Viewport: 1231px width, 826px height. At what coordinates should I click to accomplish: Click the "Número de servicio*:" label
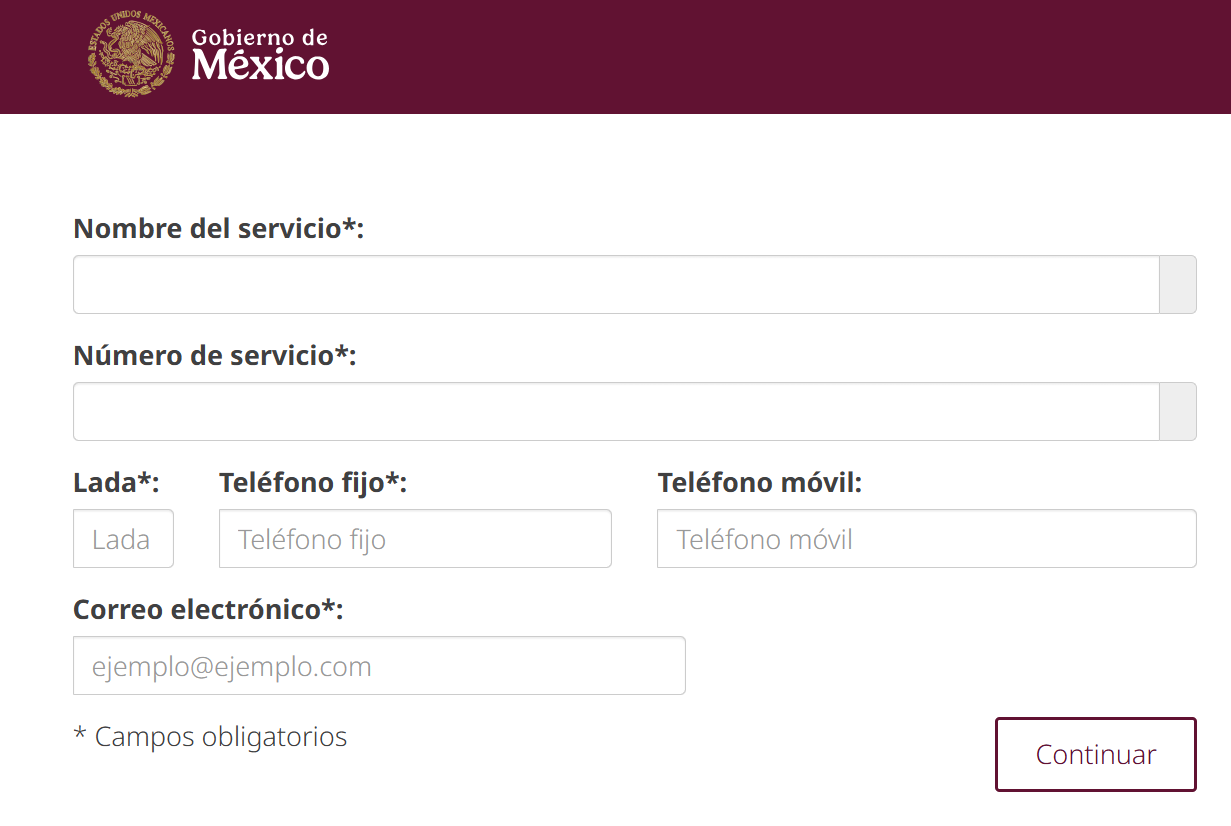pos(215,355)
